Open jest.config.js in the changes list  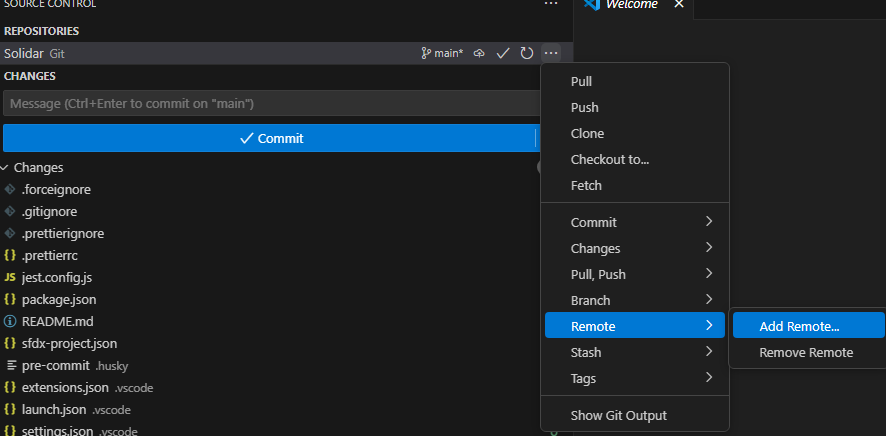57,277
